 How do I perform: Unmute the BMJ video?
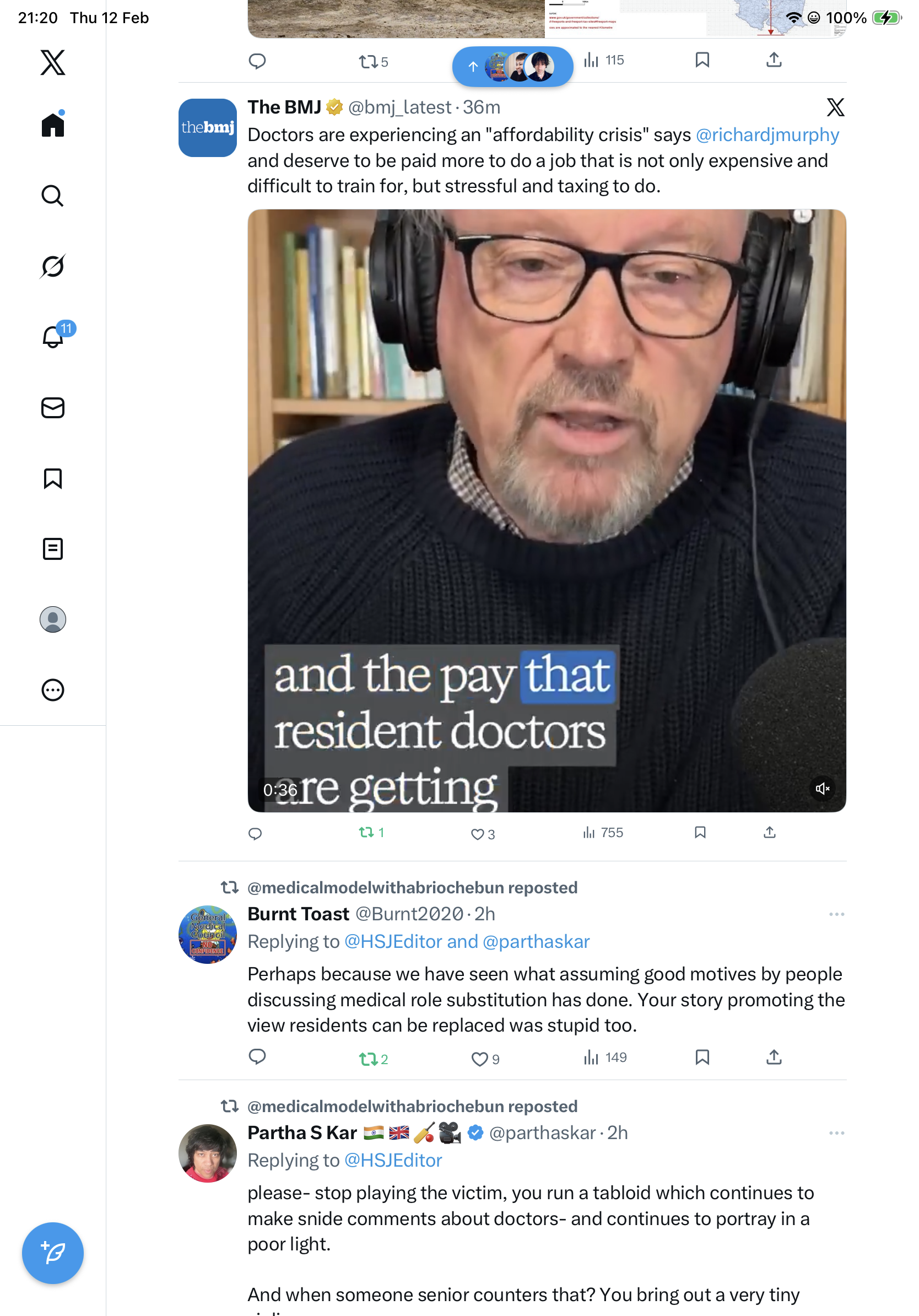point(823,789)
